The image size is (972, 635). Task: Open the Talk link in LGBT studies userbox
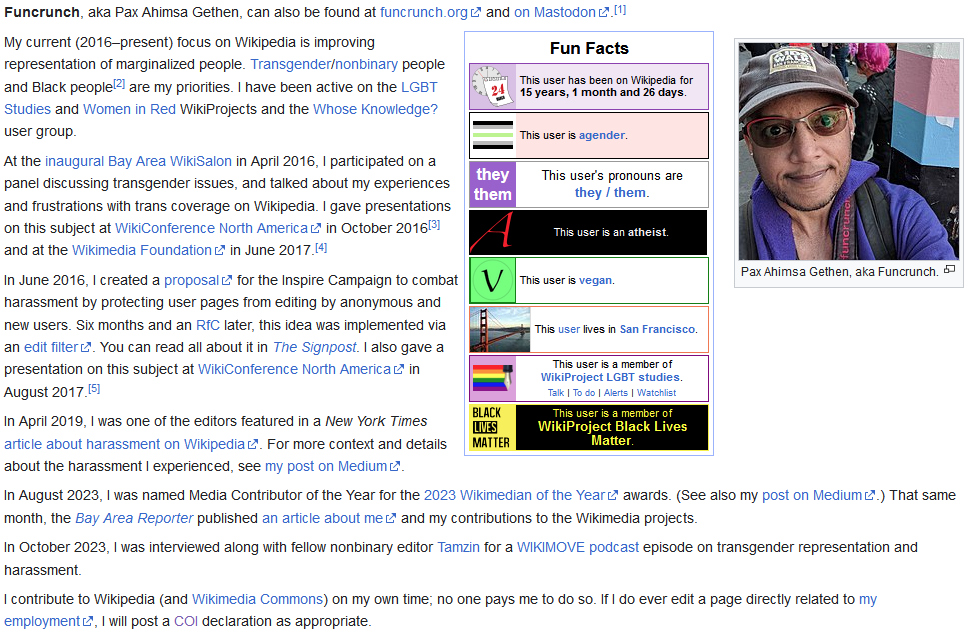point(556,393)
